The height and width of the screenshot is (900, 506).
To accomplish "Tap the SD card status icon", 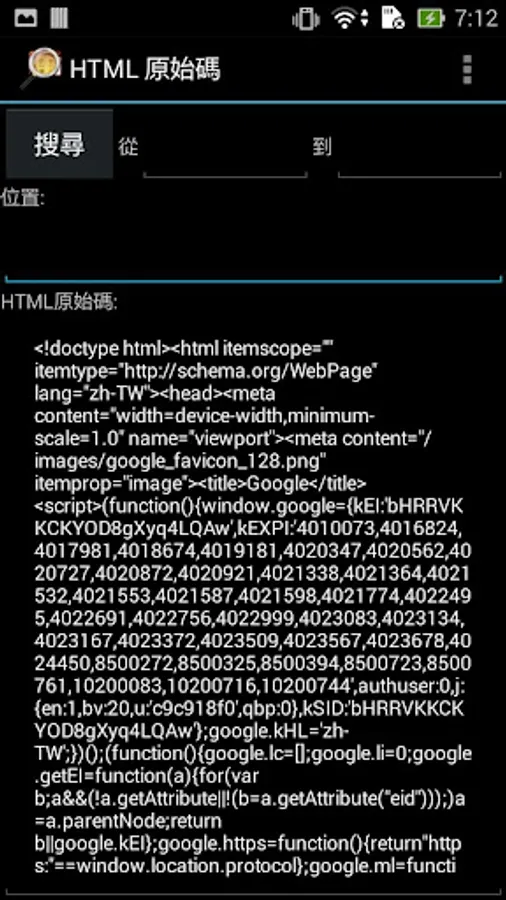I will 393,18.
